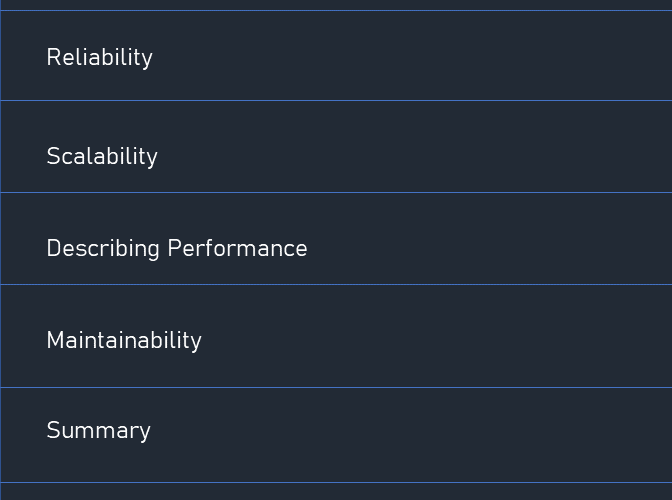
Task: Select the row containing Summary
Action: click(336, 435)
